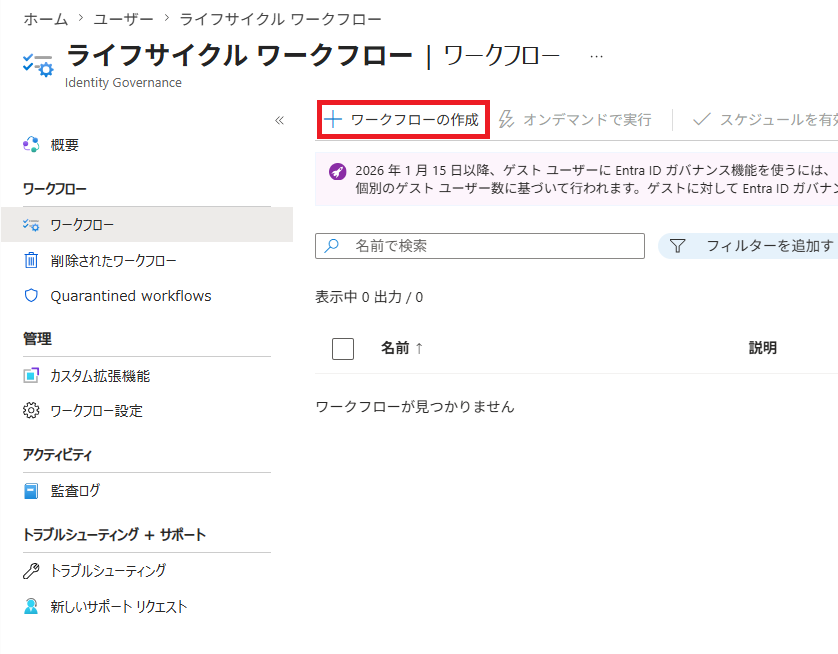Viewport: 838px width, 654px height.
Task: Click トラブルシューティング + サポート section header
Action: coord(114,535)
